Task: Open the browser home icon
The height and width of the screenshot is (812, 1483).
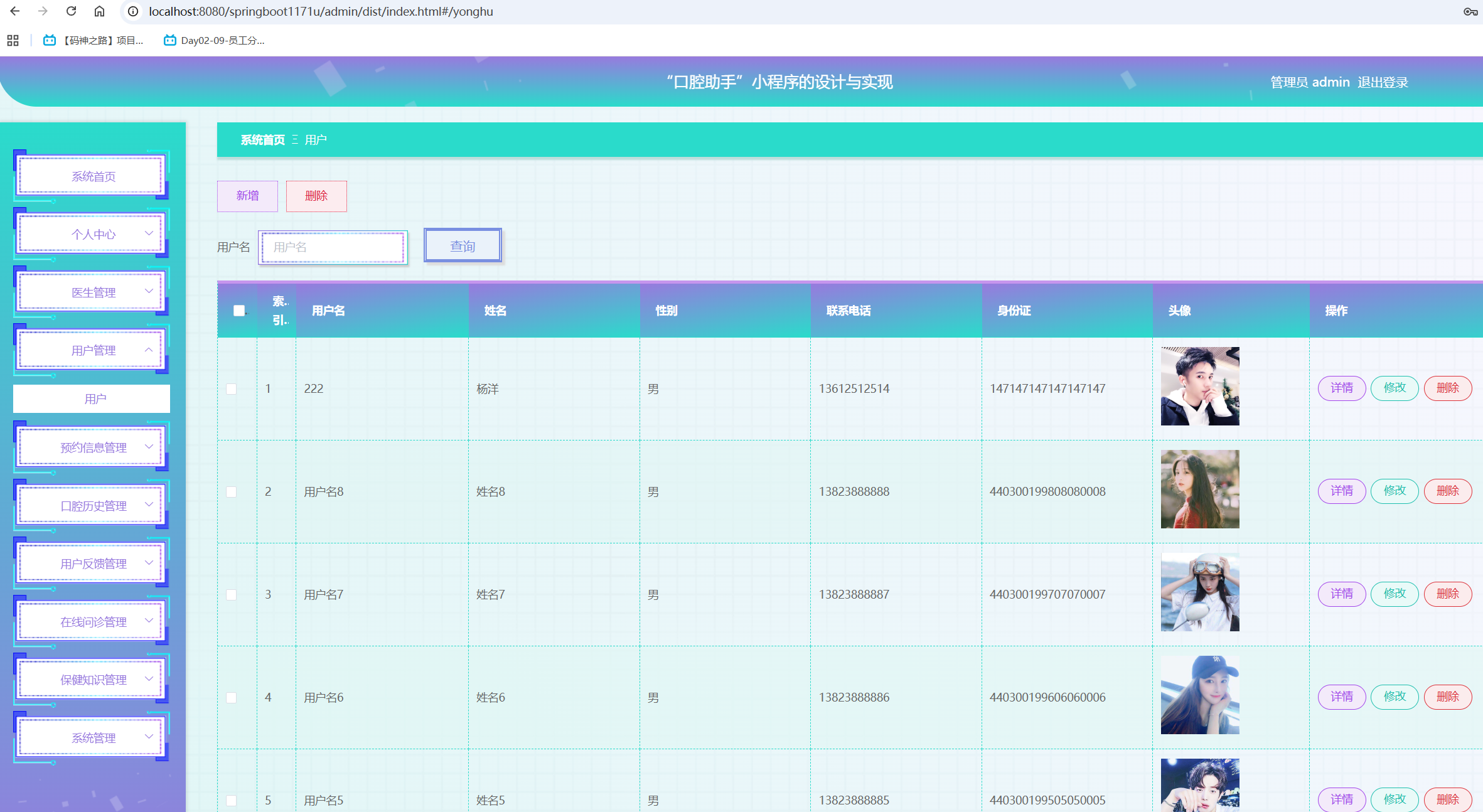Action: 98,11
